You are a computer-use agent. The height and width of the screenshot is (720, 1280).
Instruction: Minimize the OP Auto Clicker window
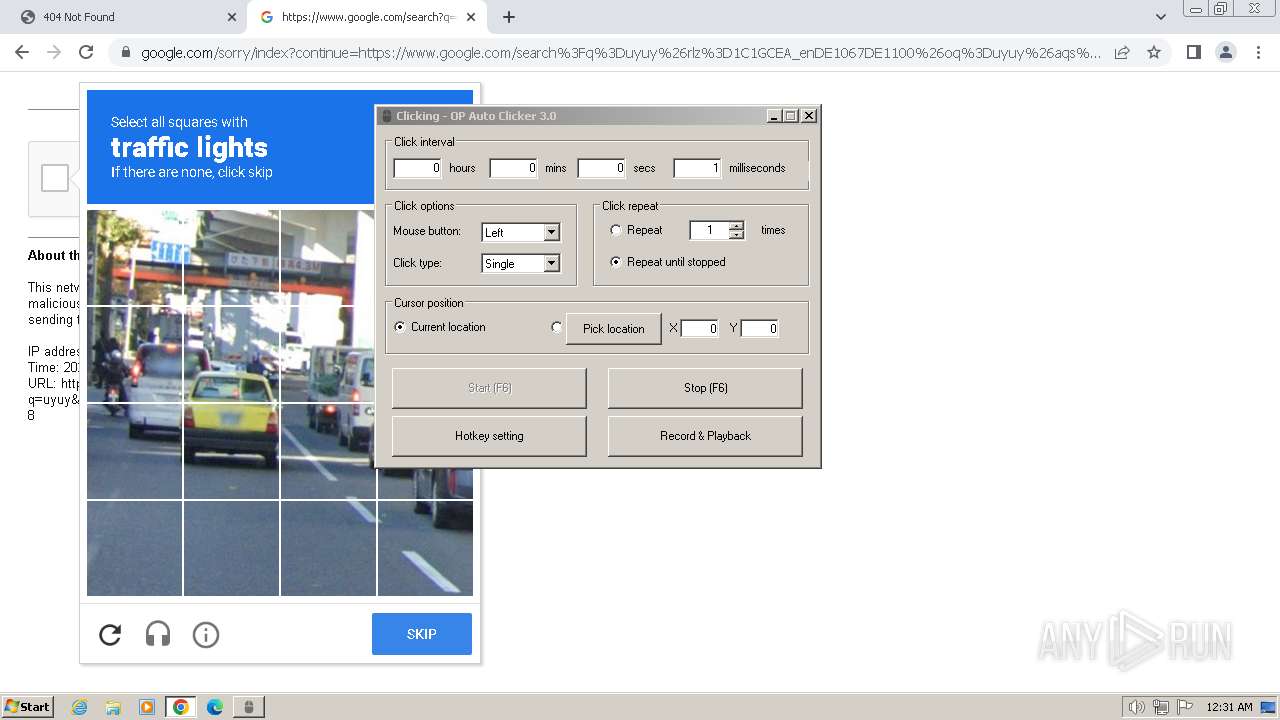tap(774, 116)
